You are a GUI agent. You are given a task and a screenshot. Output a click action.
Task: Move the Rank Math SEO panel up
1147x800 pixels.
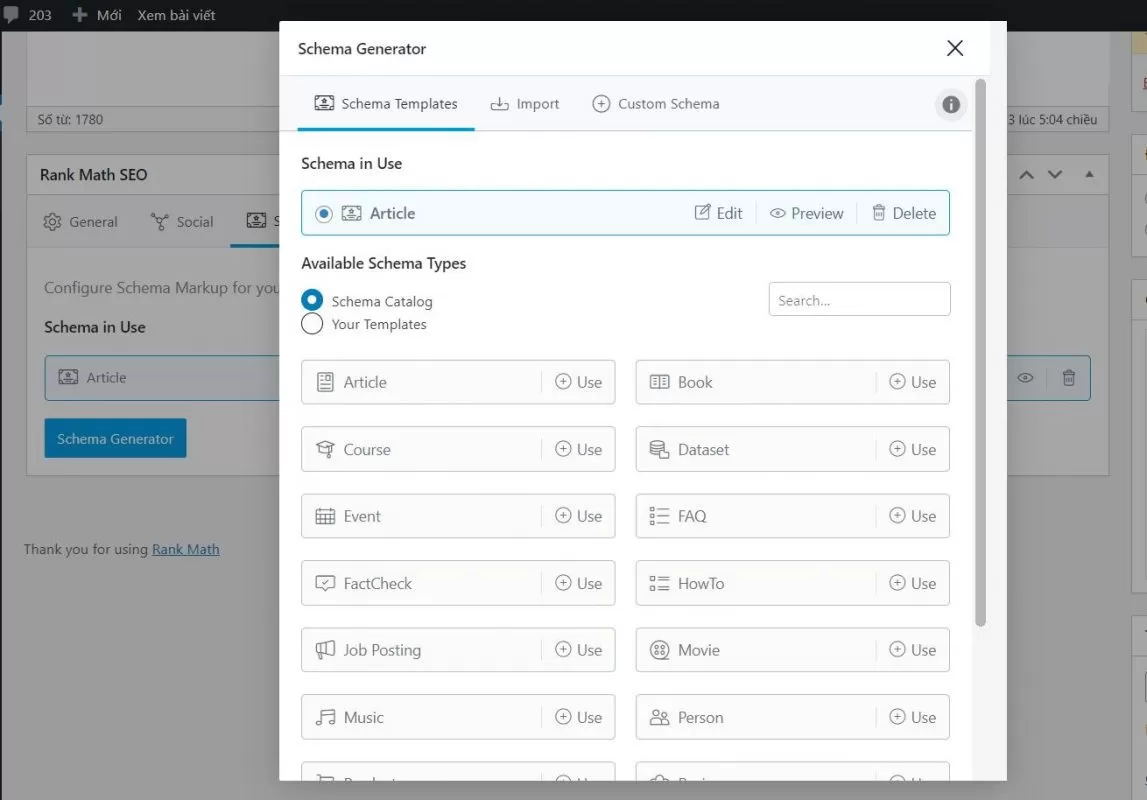pyautogui.click(x=1026, y=175)
